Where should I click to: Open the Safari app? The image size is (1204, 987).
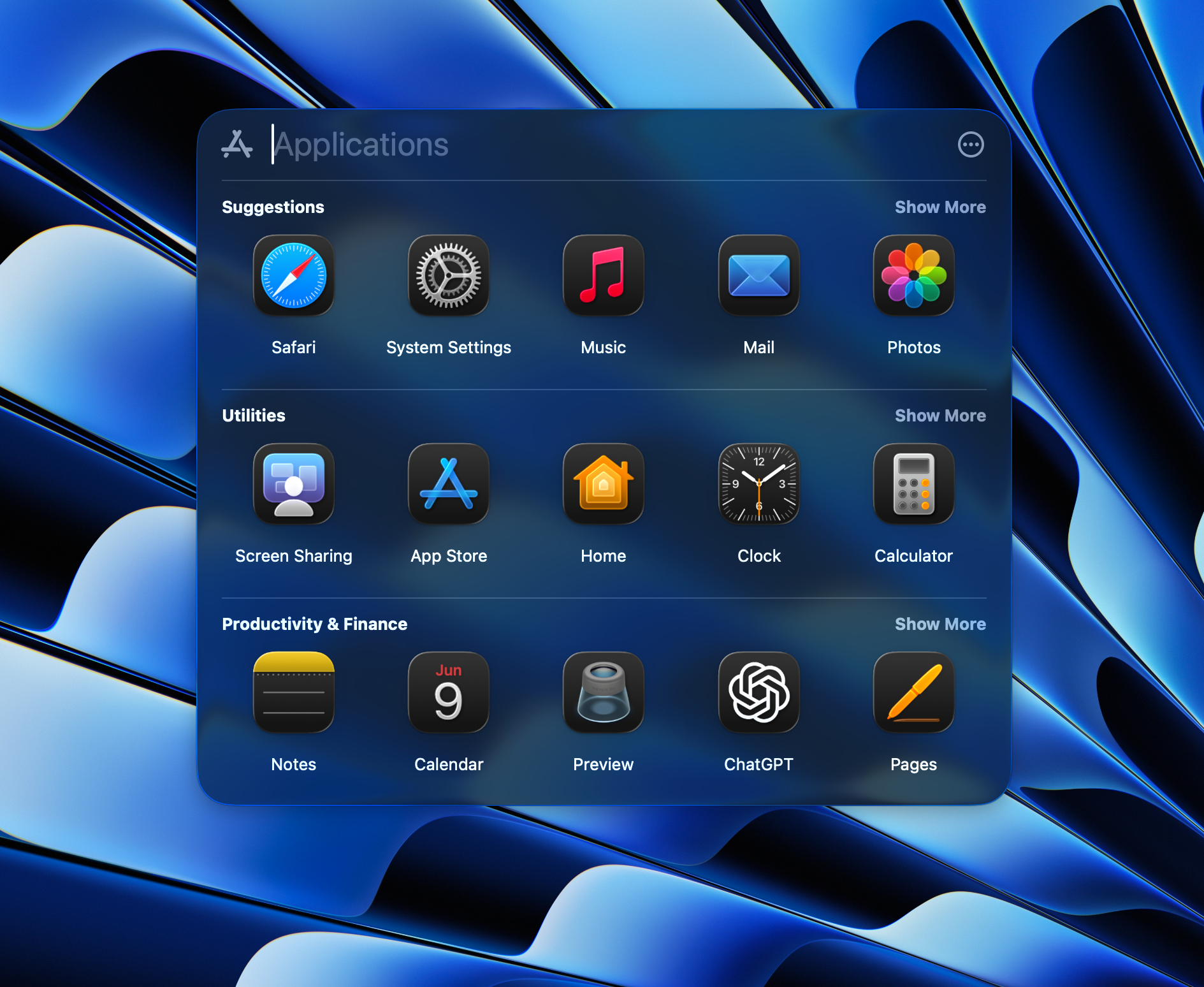pos(294,275)
